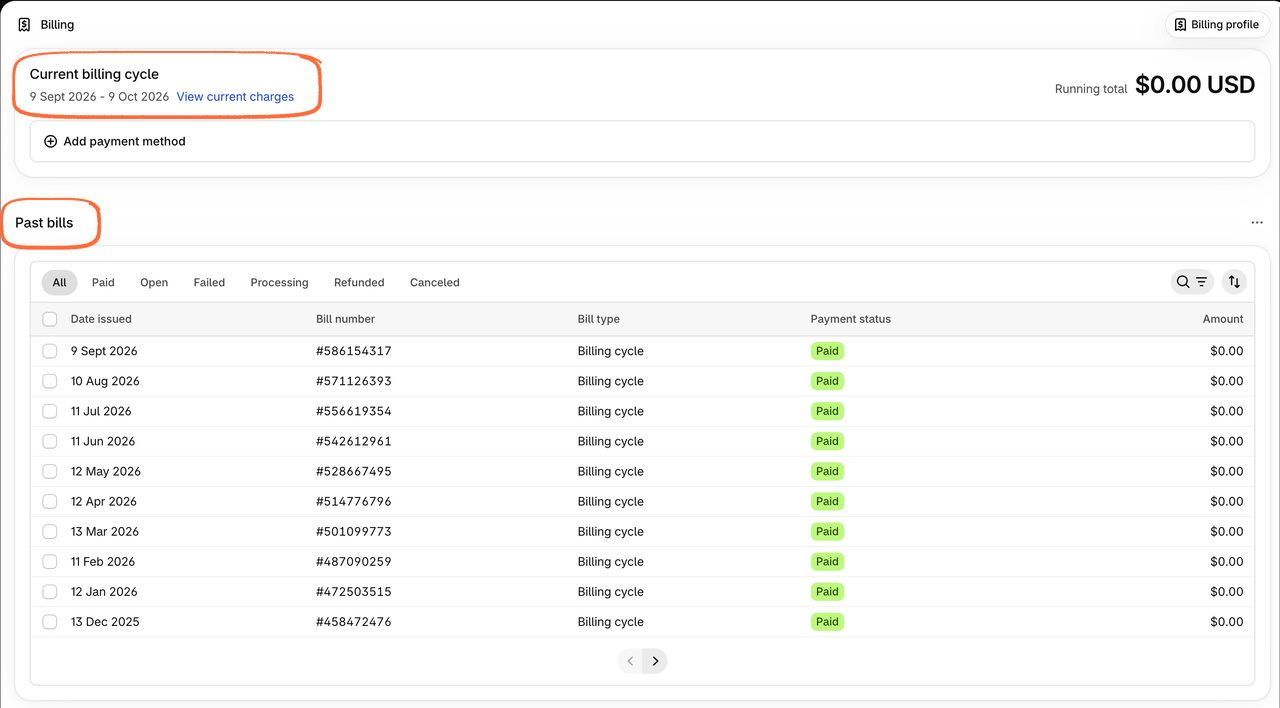
Task: Check the 13 Dec 2025 bill checkbox
Action: (50, 621)
